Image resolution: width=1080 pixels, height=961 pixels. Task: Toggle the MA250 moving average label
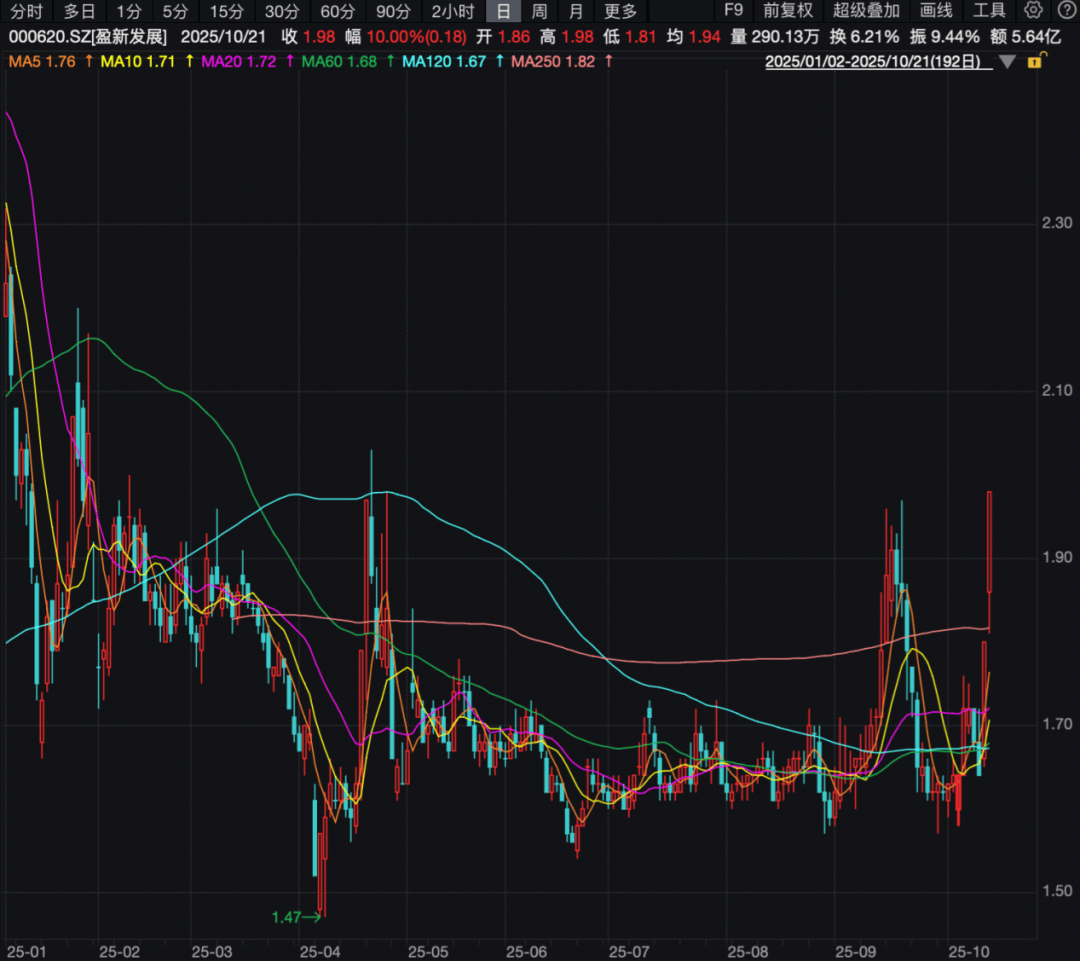coord(553,61)
